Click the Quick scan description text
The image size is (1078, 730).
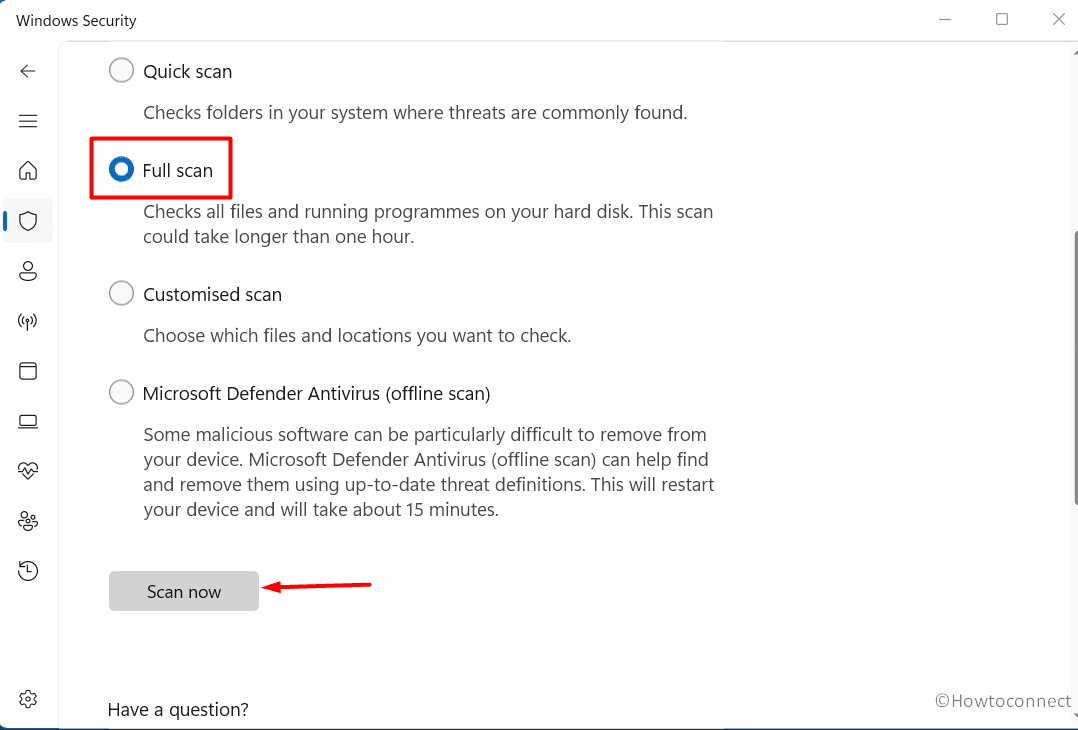pyautogui.click(x=415, y=113)
